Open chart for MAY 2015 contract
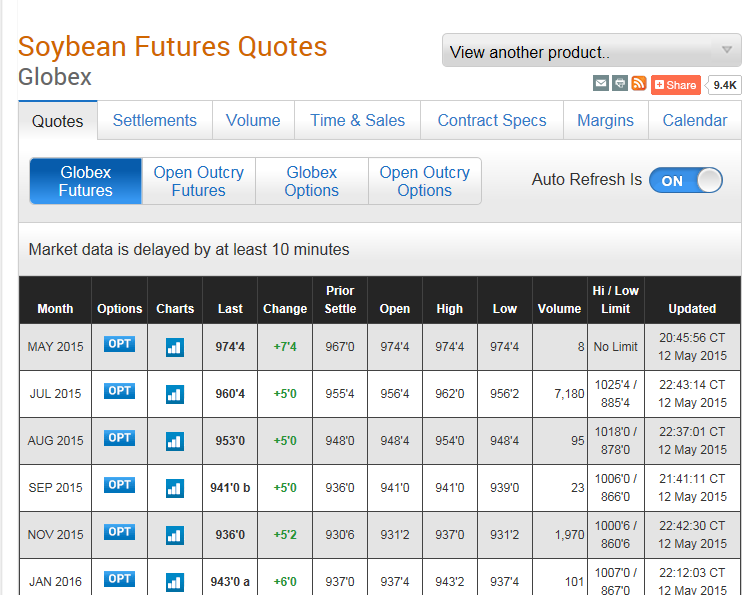The height and width of the screenshot is (595, 748). [x=175, y=347]
